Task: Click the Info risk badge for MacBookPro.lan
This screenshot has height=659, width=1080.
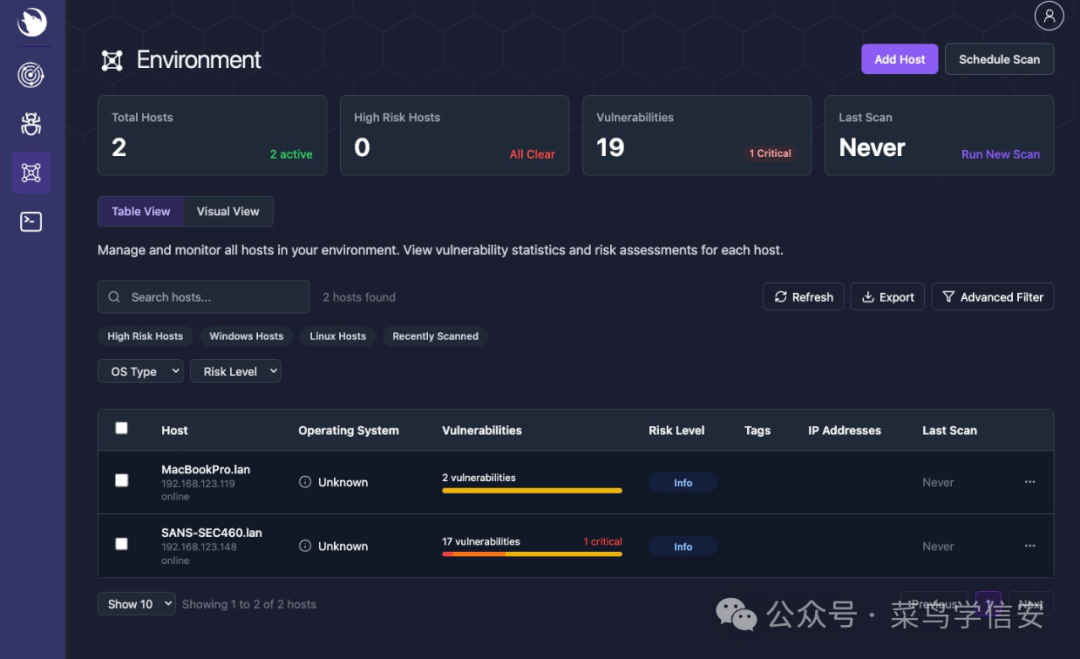Action: [x=683, y=483]
